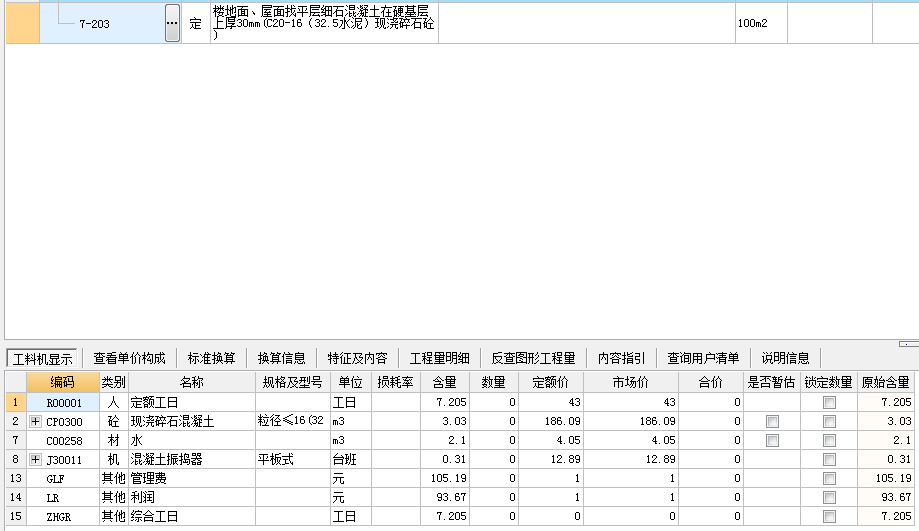This screenshot has height=531, width=919.
Task: Select the LR code cell
Action: click(x=63, y=498)
